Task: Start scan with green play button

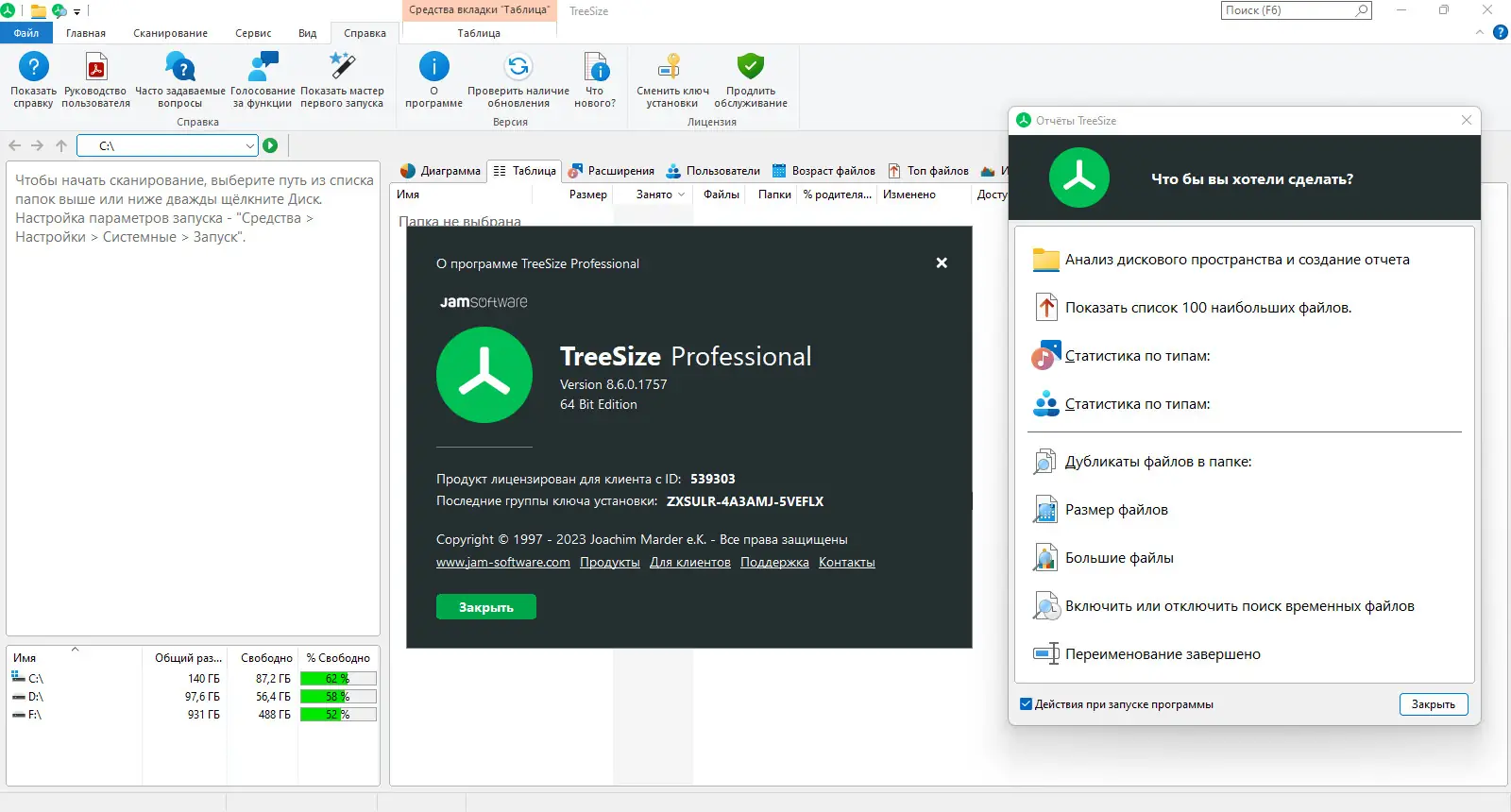Action: click(270, 145)
